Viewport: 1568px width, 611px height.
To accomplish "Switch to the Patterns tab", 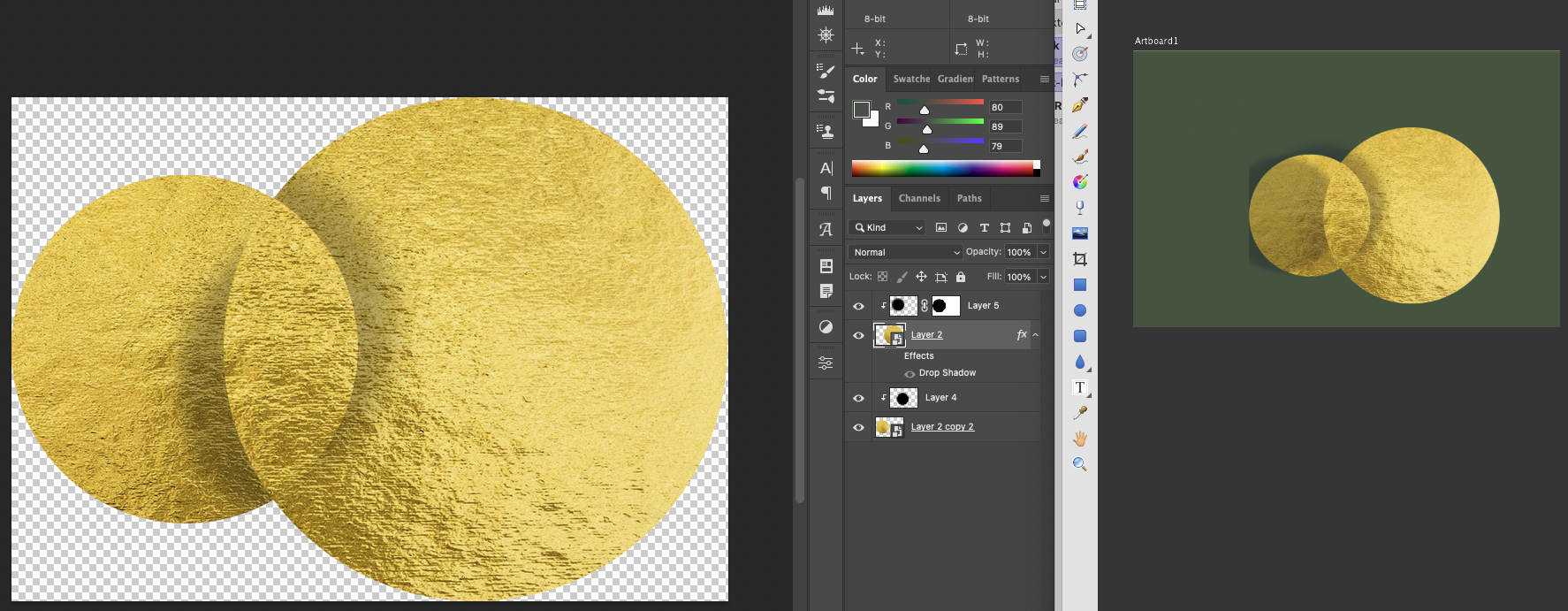I will pos(1000,79).
